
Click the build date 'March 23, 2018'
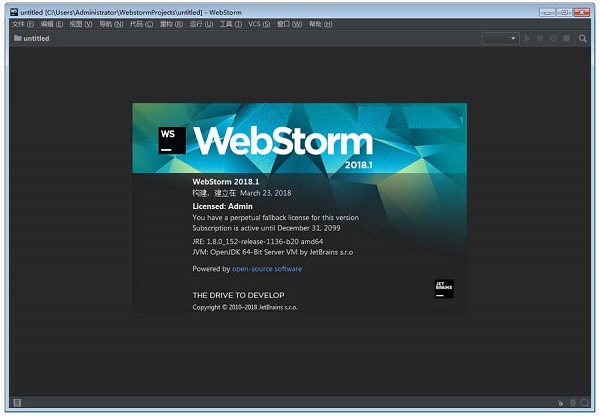(x=266, y=193)
